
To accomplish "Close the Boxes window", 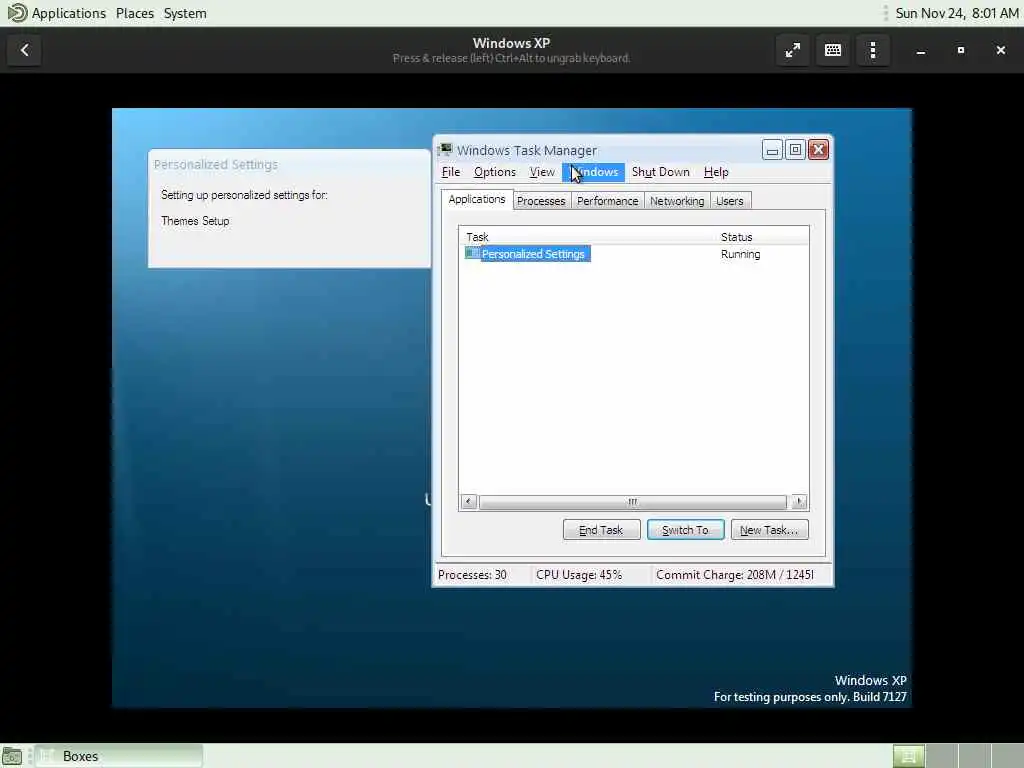I will (1000, 50).
